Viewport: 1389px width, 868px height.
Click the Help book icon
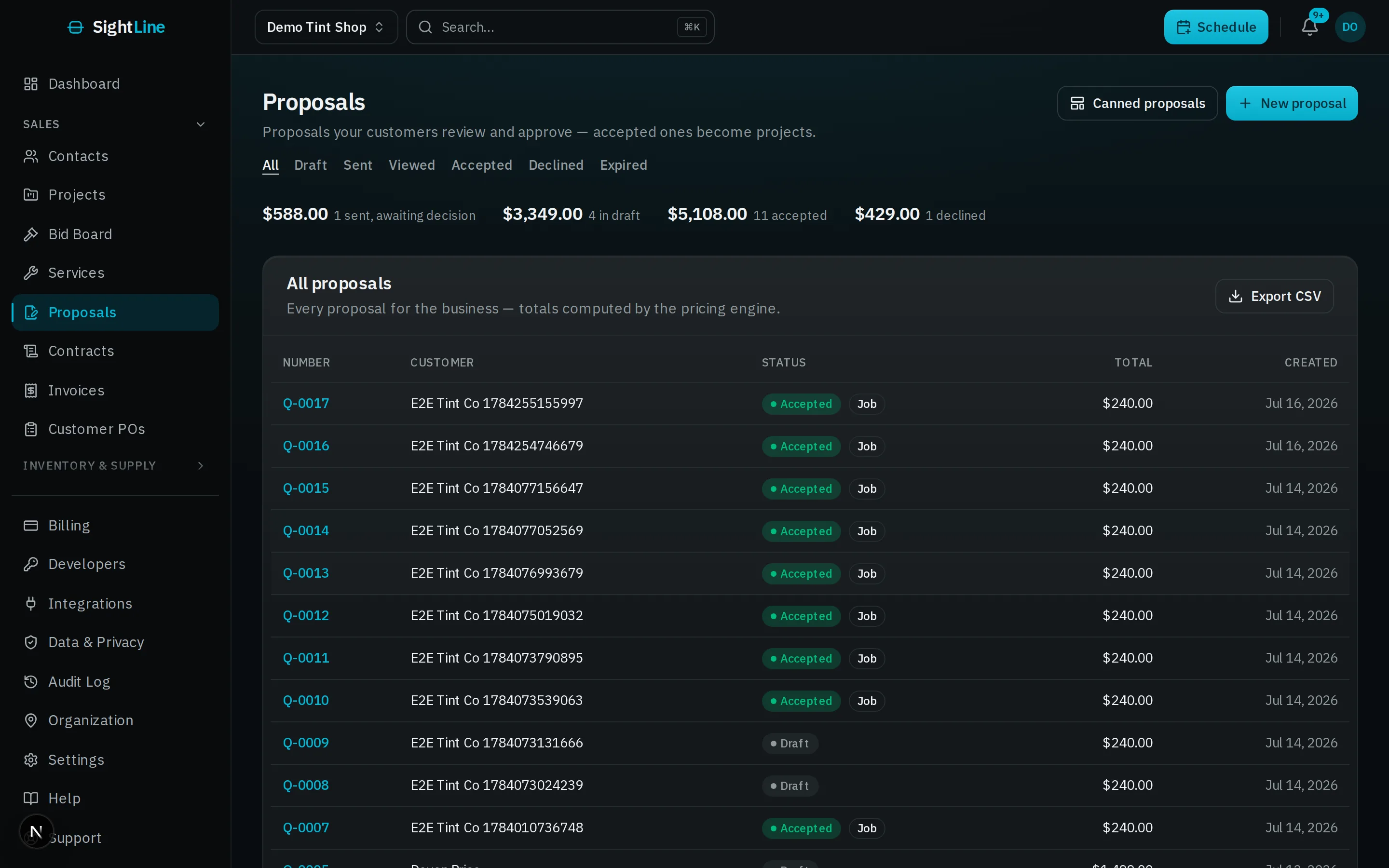click(31, 798)
